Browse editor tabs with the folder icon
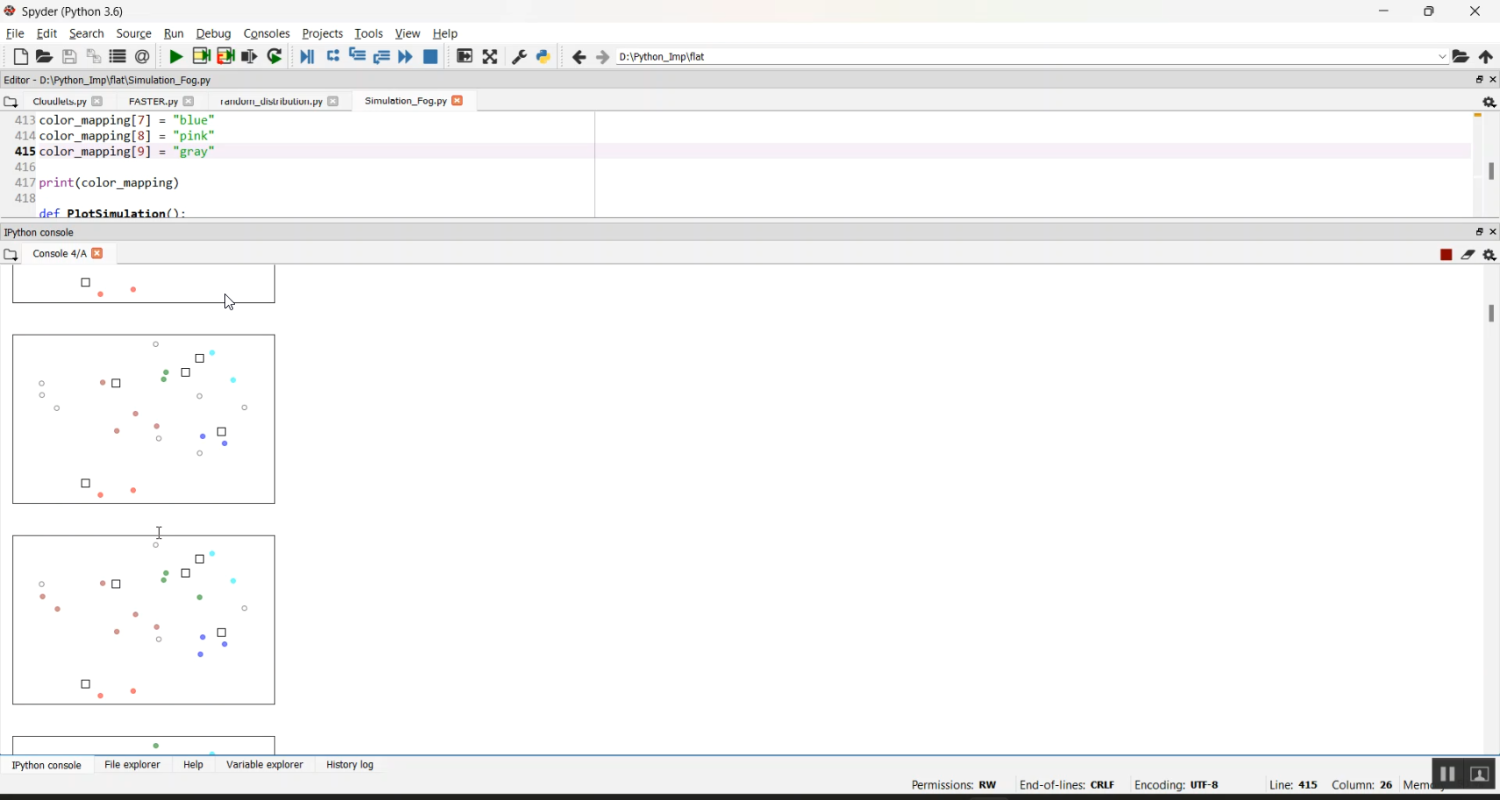 point(10,102)
